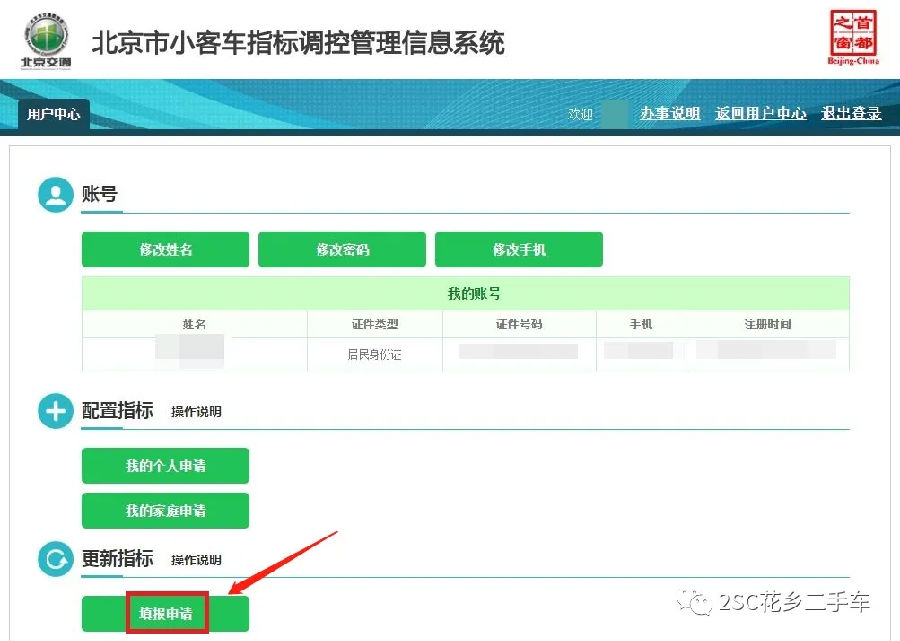Click the 填报申请 button
900x641 pixels.
tap(165, 613)
